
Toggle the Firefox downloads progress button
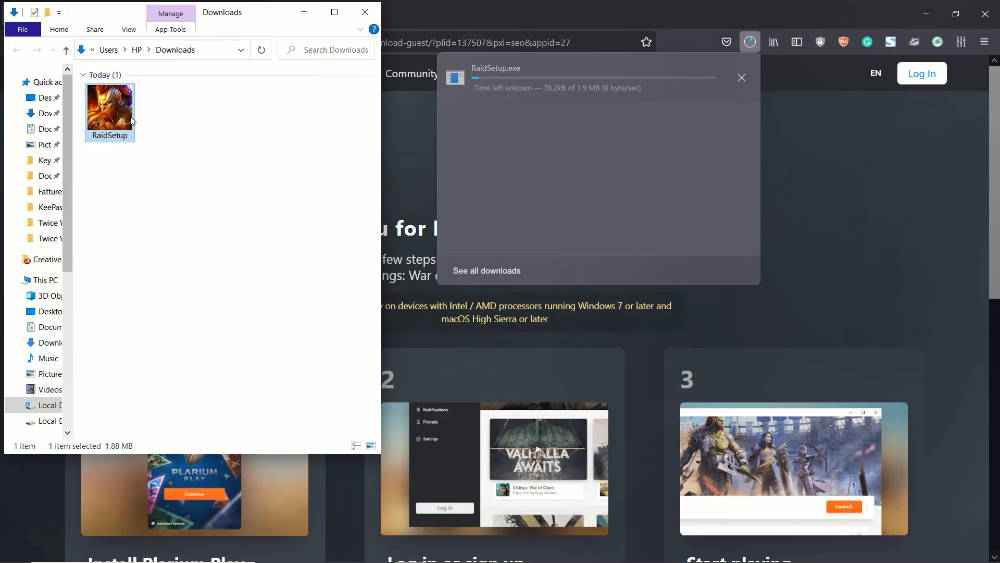coord(749,42)
